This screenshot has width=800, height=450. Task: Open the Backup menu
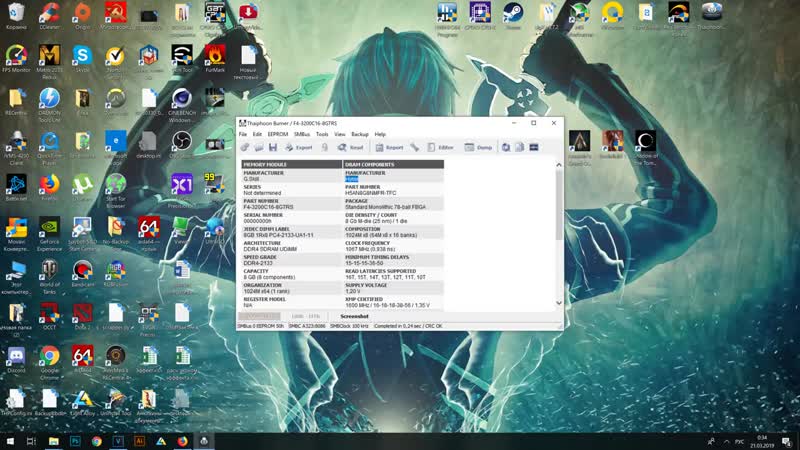[x=360, y=134]
